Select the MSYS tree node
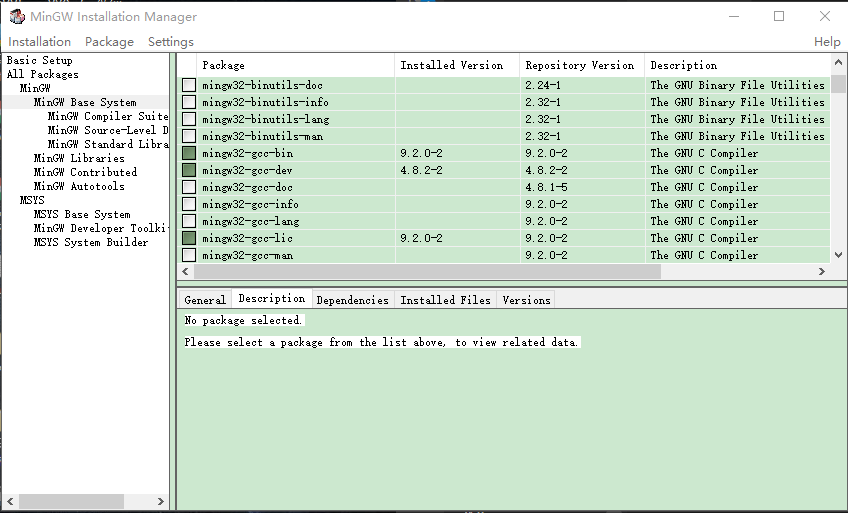The height and width of the screenshot is (513, 848). (x=32, y=200)
